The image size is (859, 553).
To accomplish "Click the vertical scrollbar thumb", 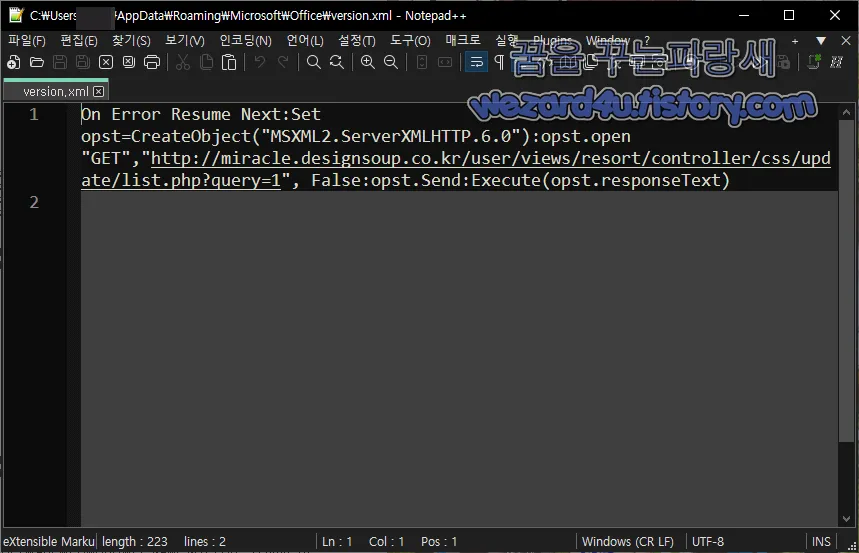I will 846,281.
